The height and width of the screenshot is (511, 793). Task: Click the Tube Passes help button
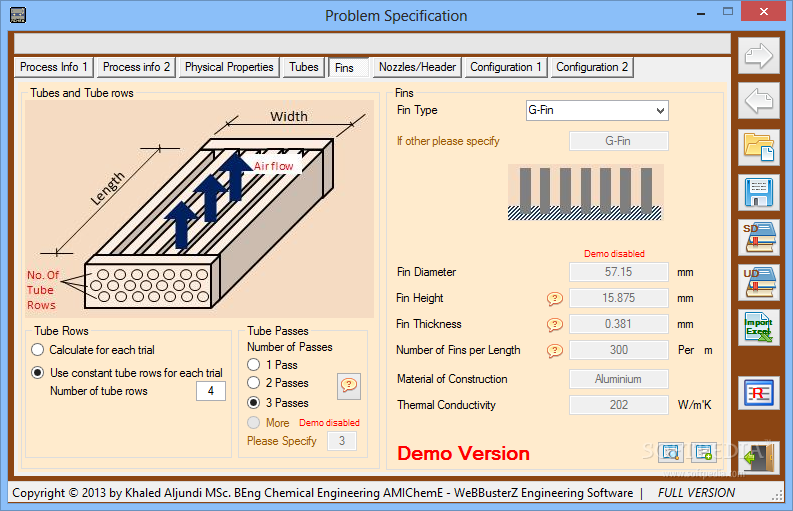pos(349,387)
